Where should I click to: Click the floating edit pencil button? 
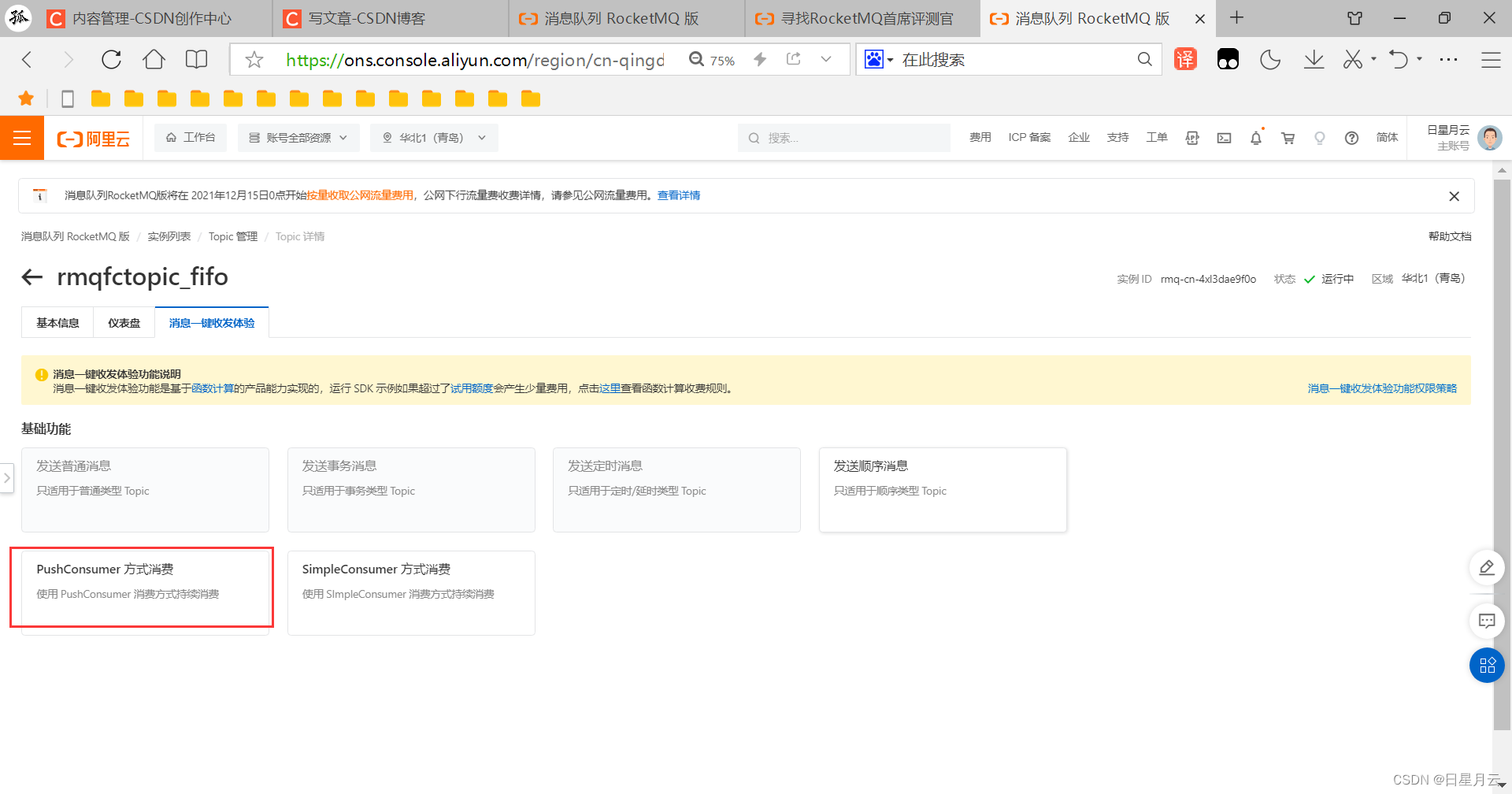point(1487,568)
